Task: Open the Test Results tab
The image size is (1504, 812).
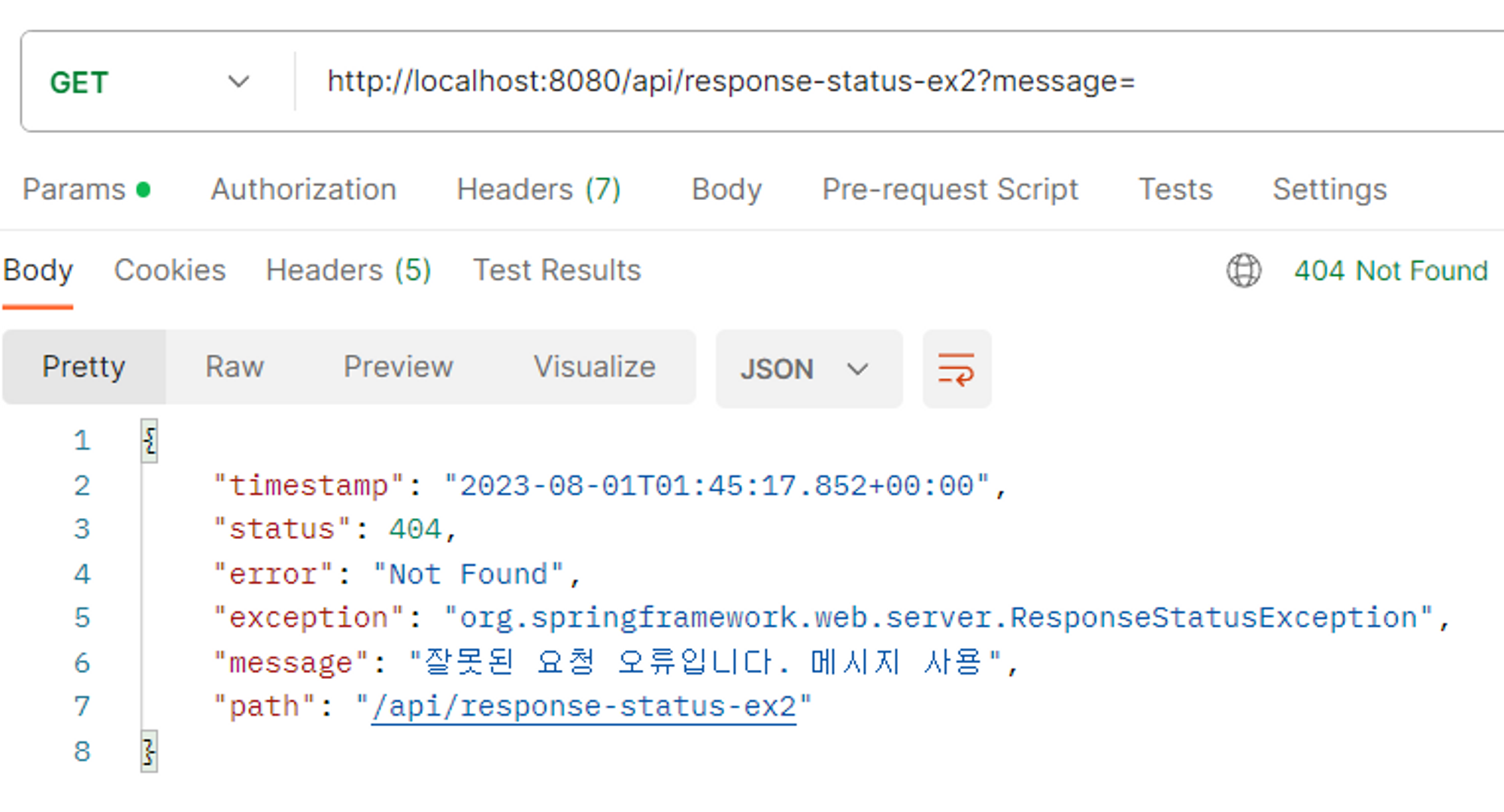Action: point(556,271)
